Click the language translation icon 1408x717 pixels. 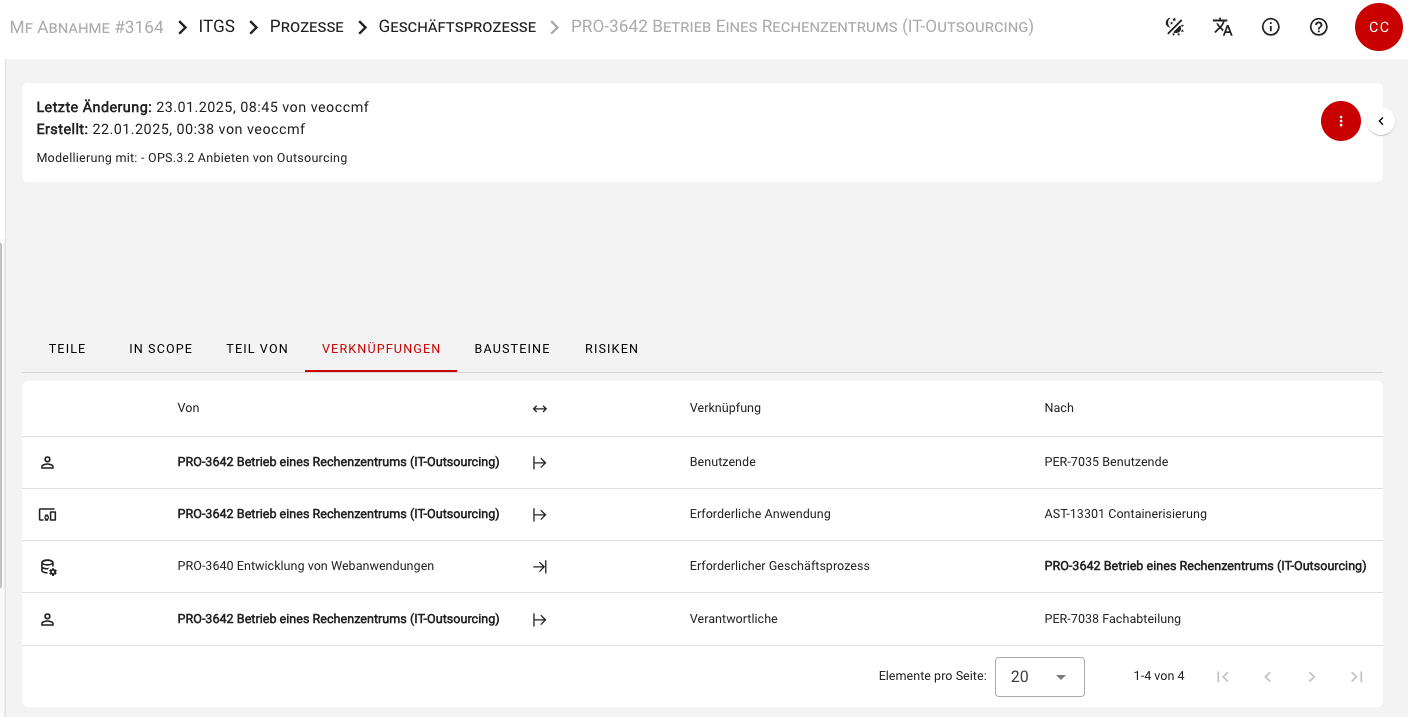1222,27
